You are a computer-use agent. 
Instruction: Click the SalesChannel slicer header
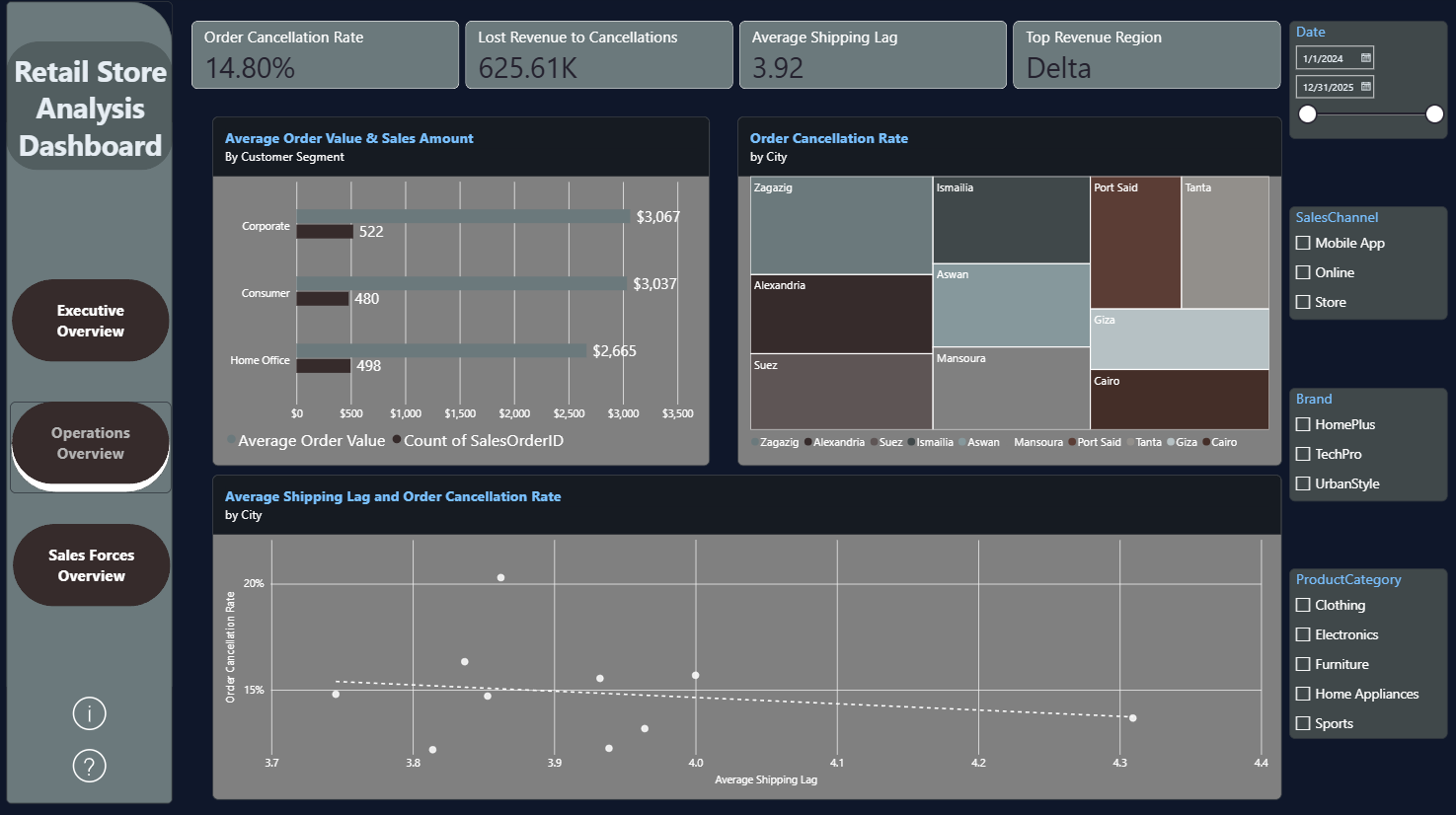1337,217
